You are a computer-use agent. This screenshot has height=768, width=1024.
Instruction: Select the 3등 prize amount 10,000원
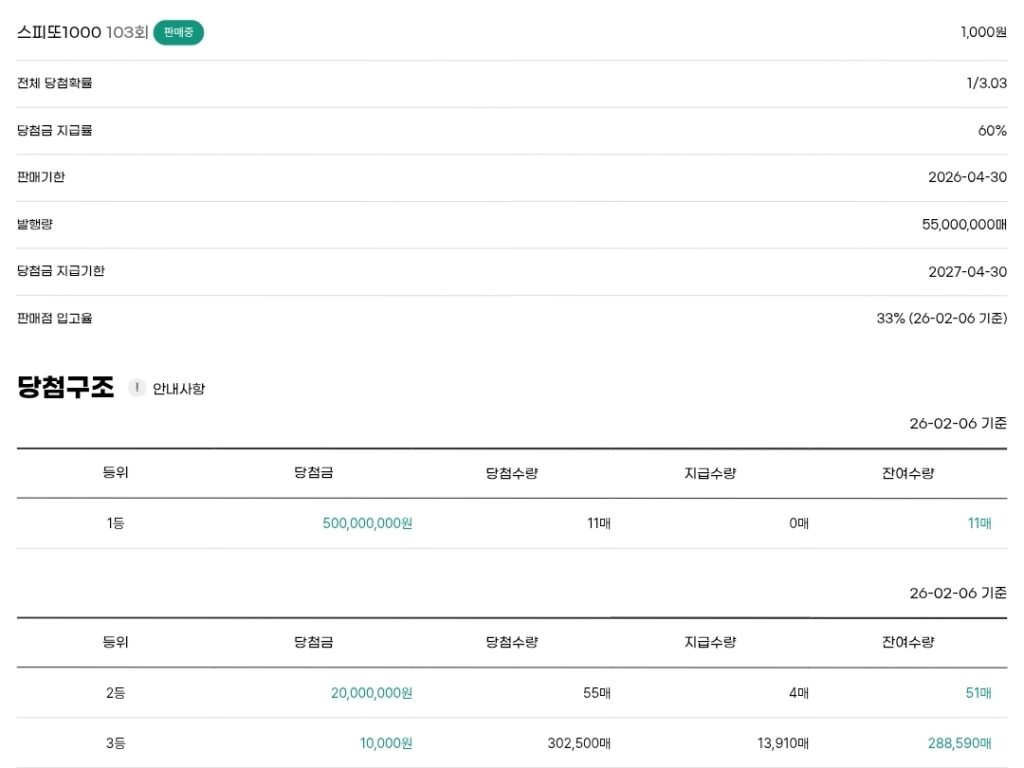coord(386,743)
